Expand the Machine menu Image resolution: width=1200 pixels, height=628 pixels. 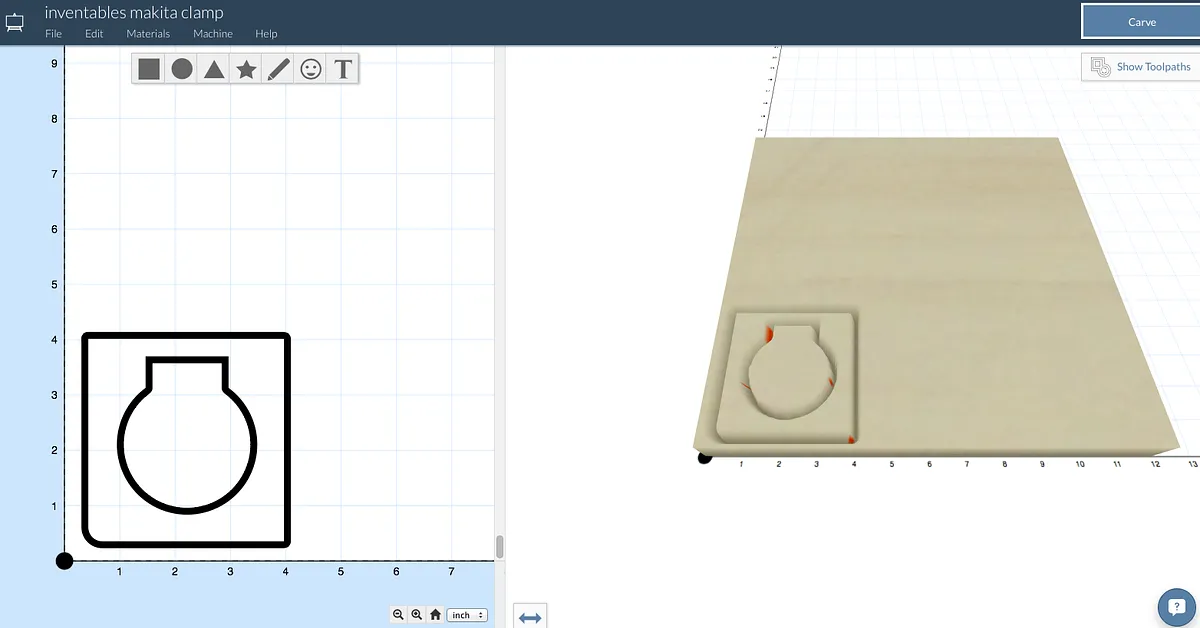point(213,34)
